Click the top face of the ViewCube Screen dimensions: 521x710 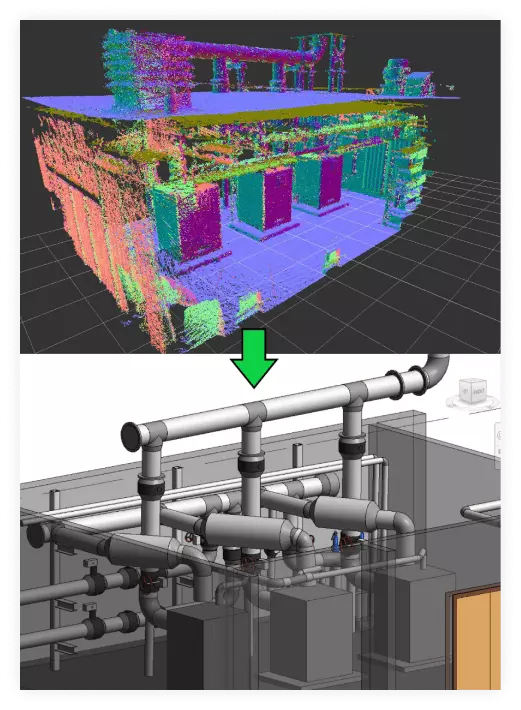pos(473,380)
